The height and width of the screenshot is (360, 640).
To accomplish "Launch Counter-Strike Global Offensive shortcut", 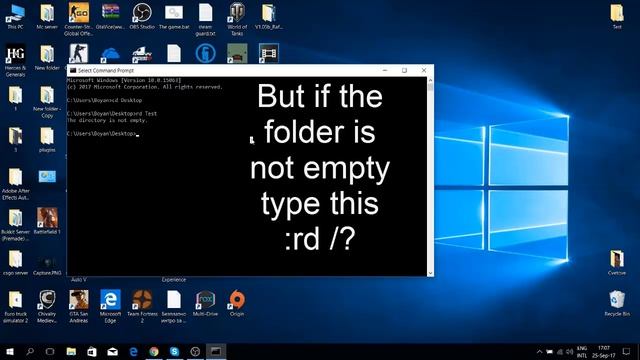I will pyautogui.click(x=78, y=19).
